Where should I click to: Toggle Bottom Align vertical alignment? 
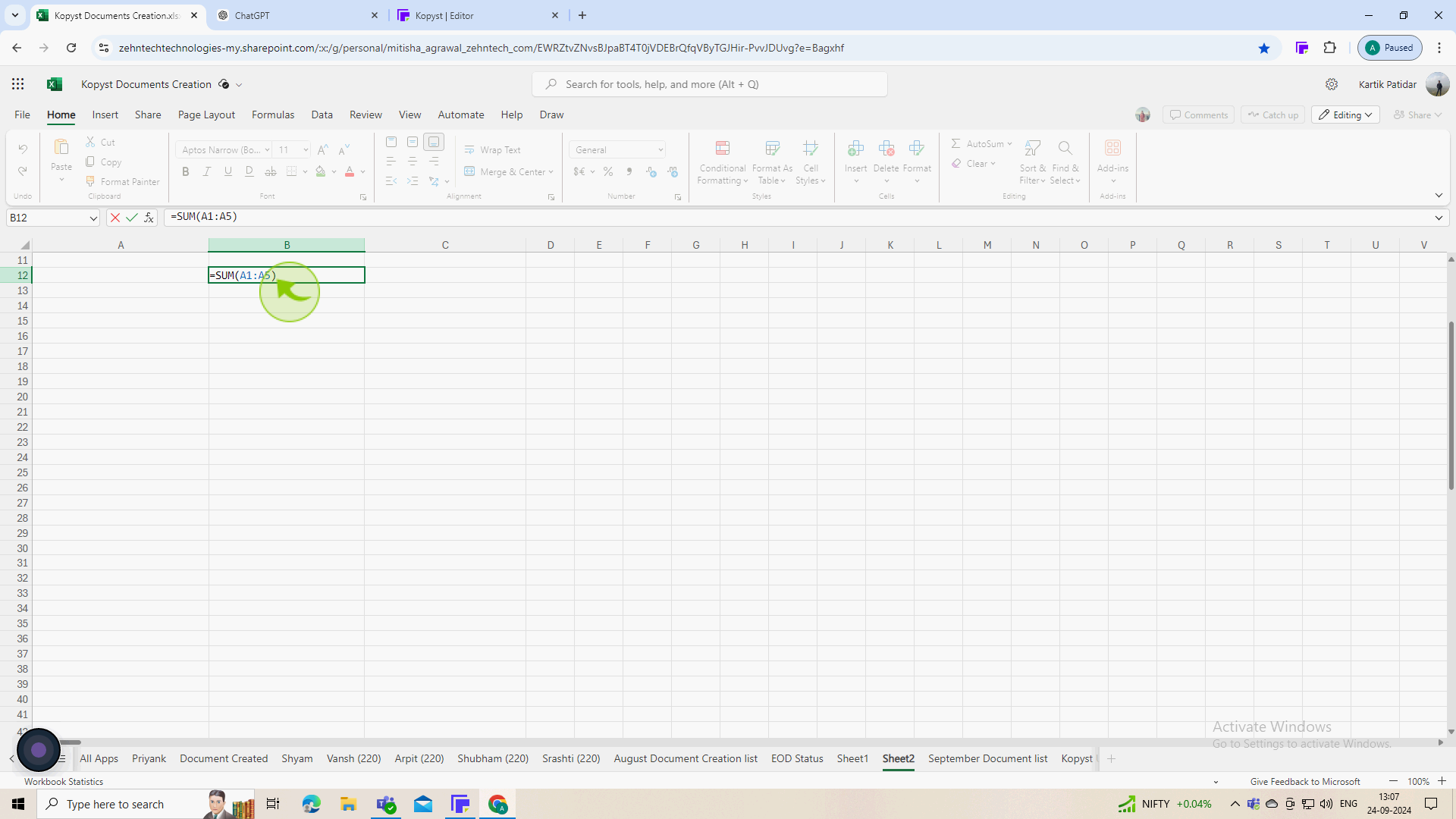tap(434, 142)
